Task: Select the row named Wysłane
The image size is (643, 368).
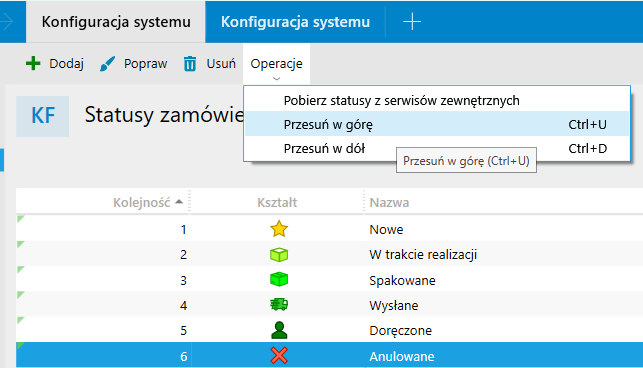Action: tap(329, 305)
